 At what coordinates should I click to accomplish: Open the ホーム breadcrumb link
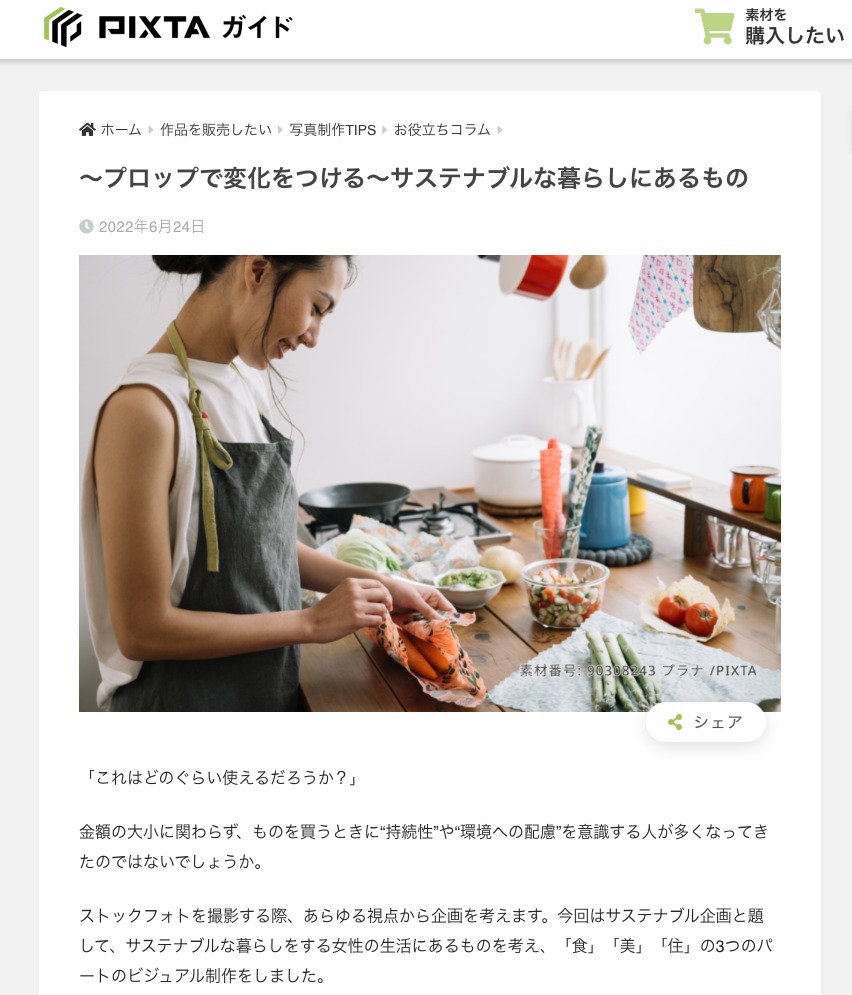coord(121,130)
